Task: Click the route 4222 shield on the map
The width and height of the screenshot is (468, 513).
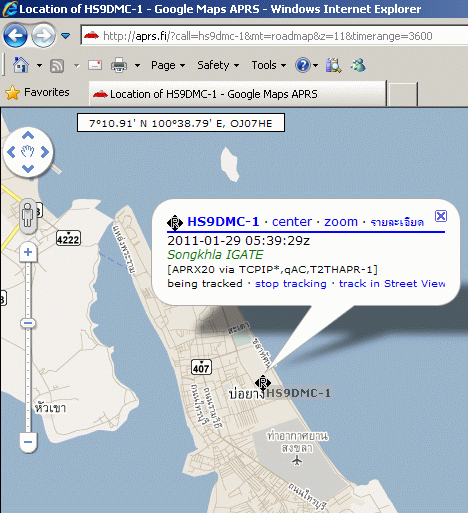Action: (68, 238)
